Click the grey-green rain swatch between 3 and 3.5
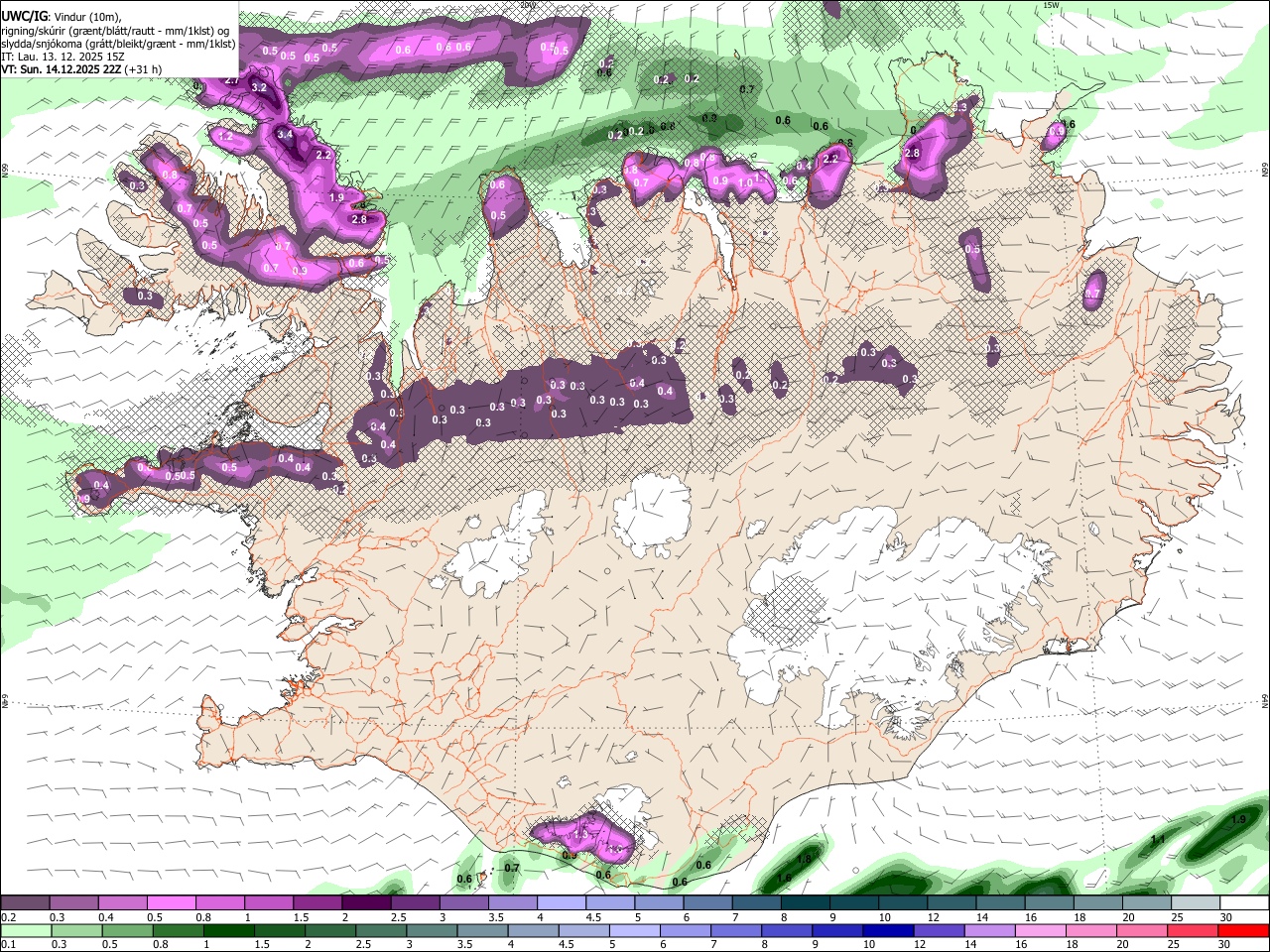This screenshot has width=1270, height=952. pos(431,930)
